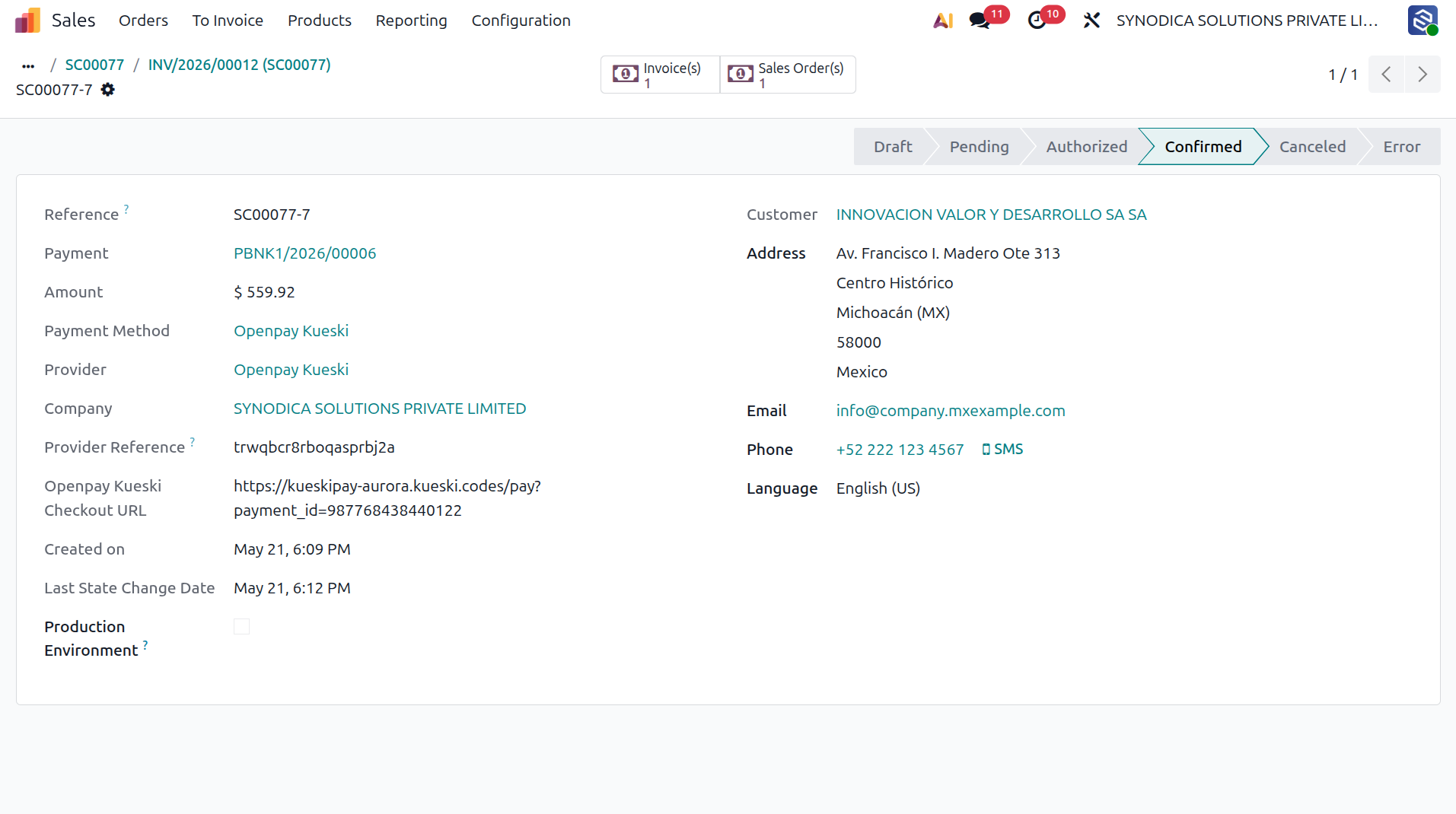Go to next record arrow
Viewport: 1456px width, 814px height.
pyautogui.click(x=1423, y=75)
